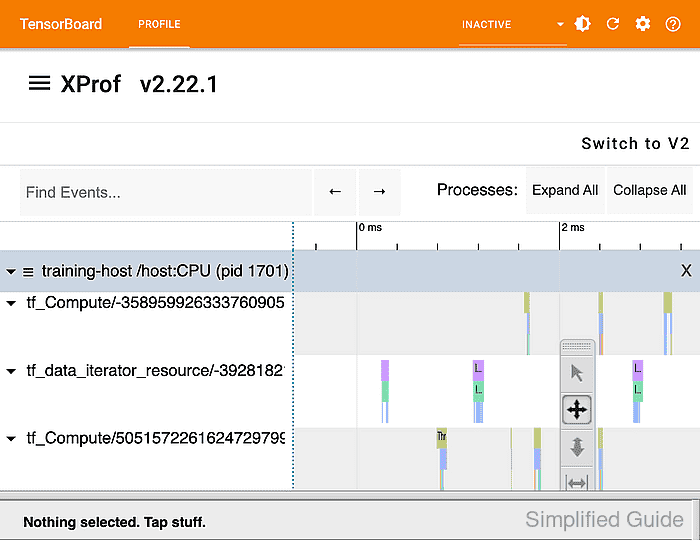Focus the Find Events search field
700x544 pixels.
[166, 192]
